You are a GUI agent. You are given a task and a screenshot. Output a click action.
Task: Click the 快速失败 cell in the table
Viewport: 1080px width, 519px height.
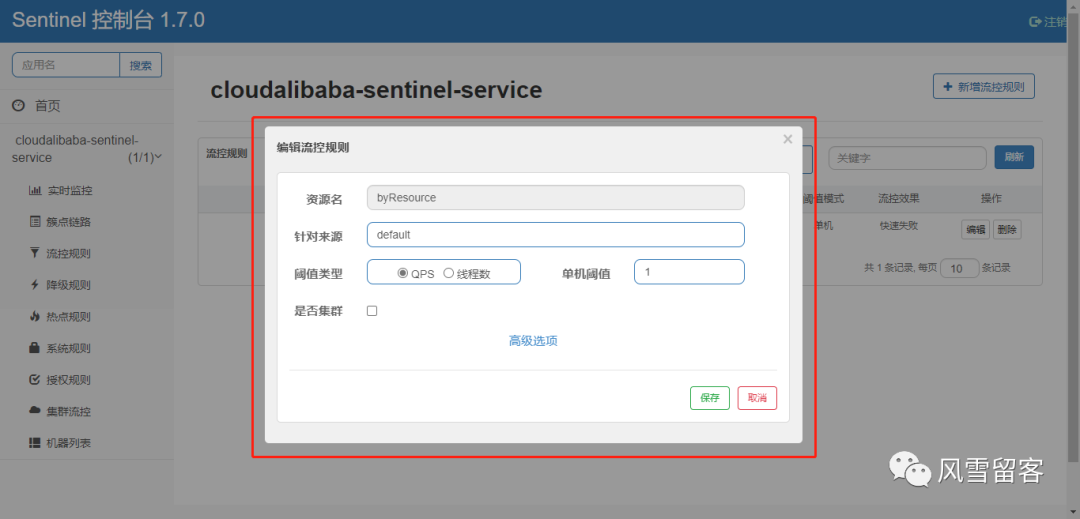click(899, 225)
